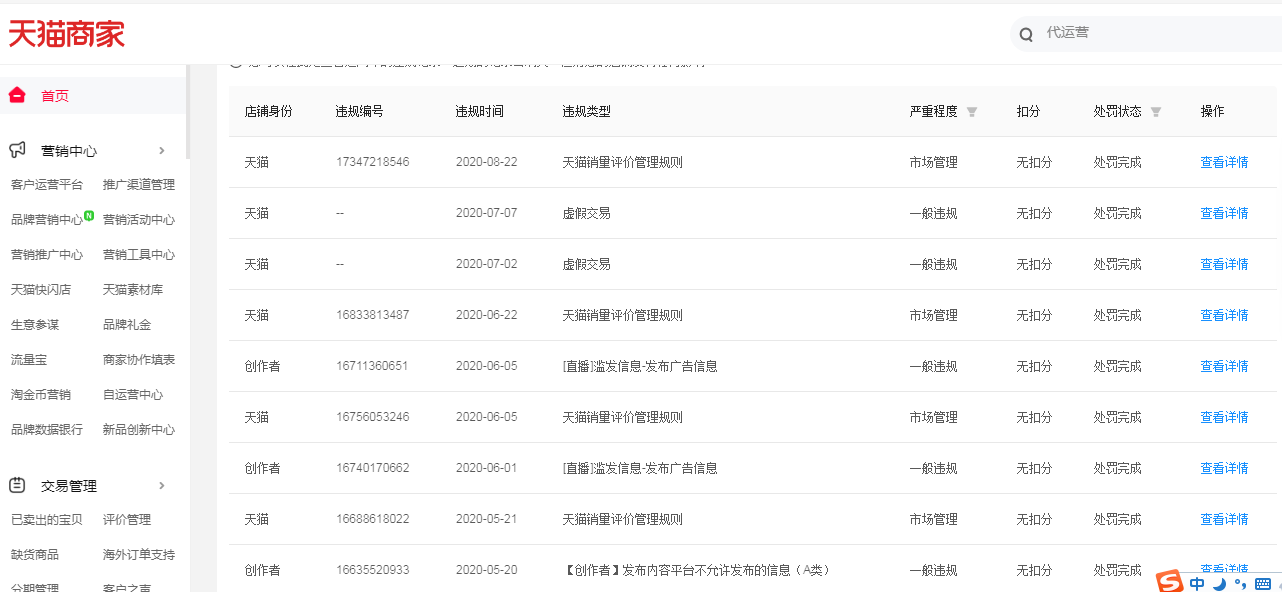Click date cell 2020-08-22
Screen dimensions: 1282x594
point(487,162)
